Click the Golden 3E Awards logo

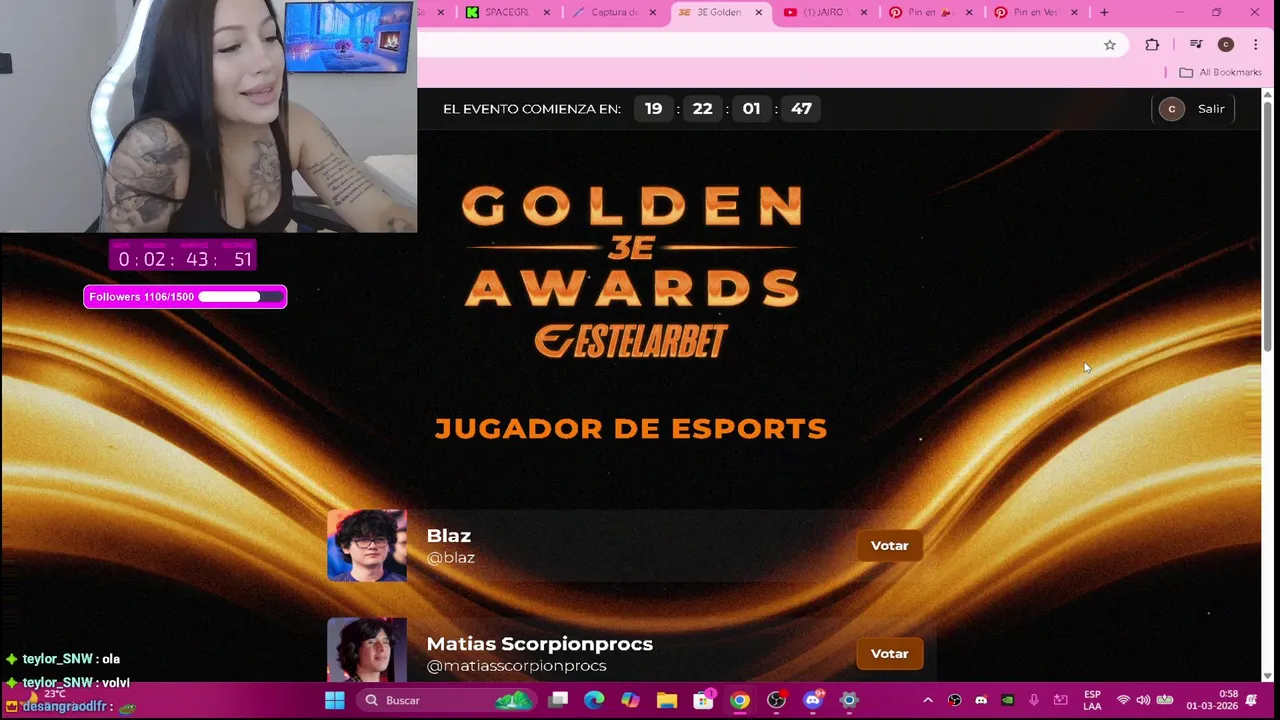(x=632, y=246)
